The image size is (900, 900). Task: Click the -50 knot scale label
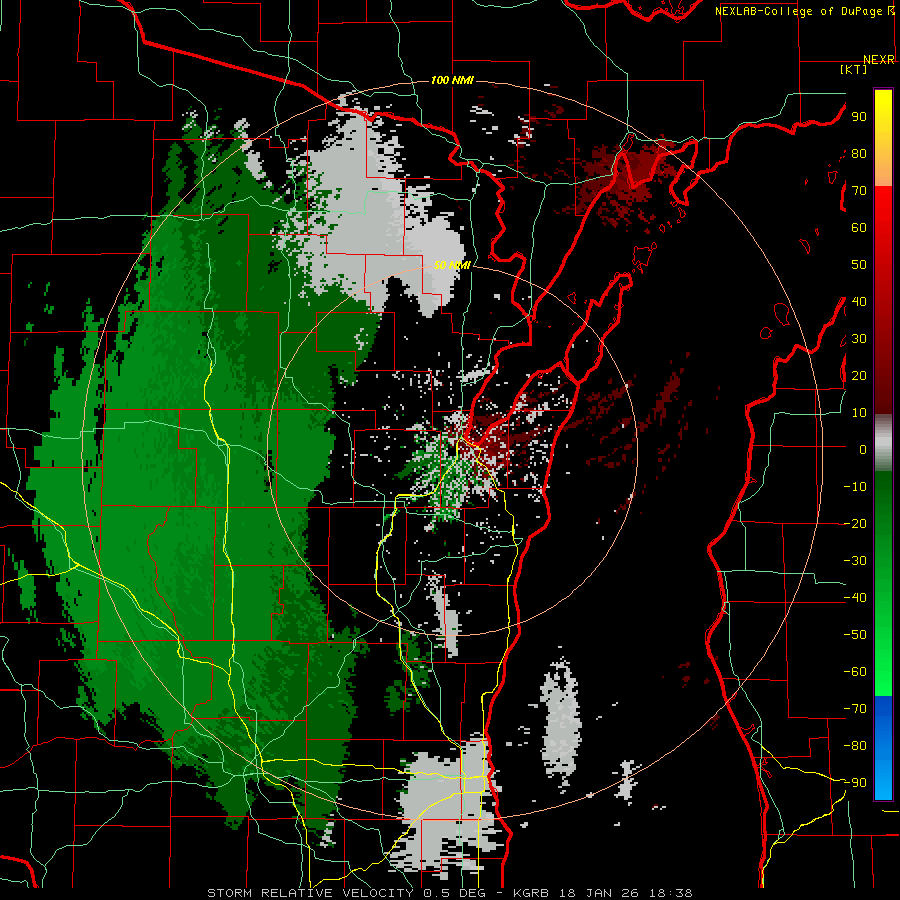pos(855,635)
